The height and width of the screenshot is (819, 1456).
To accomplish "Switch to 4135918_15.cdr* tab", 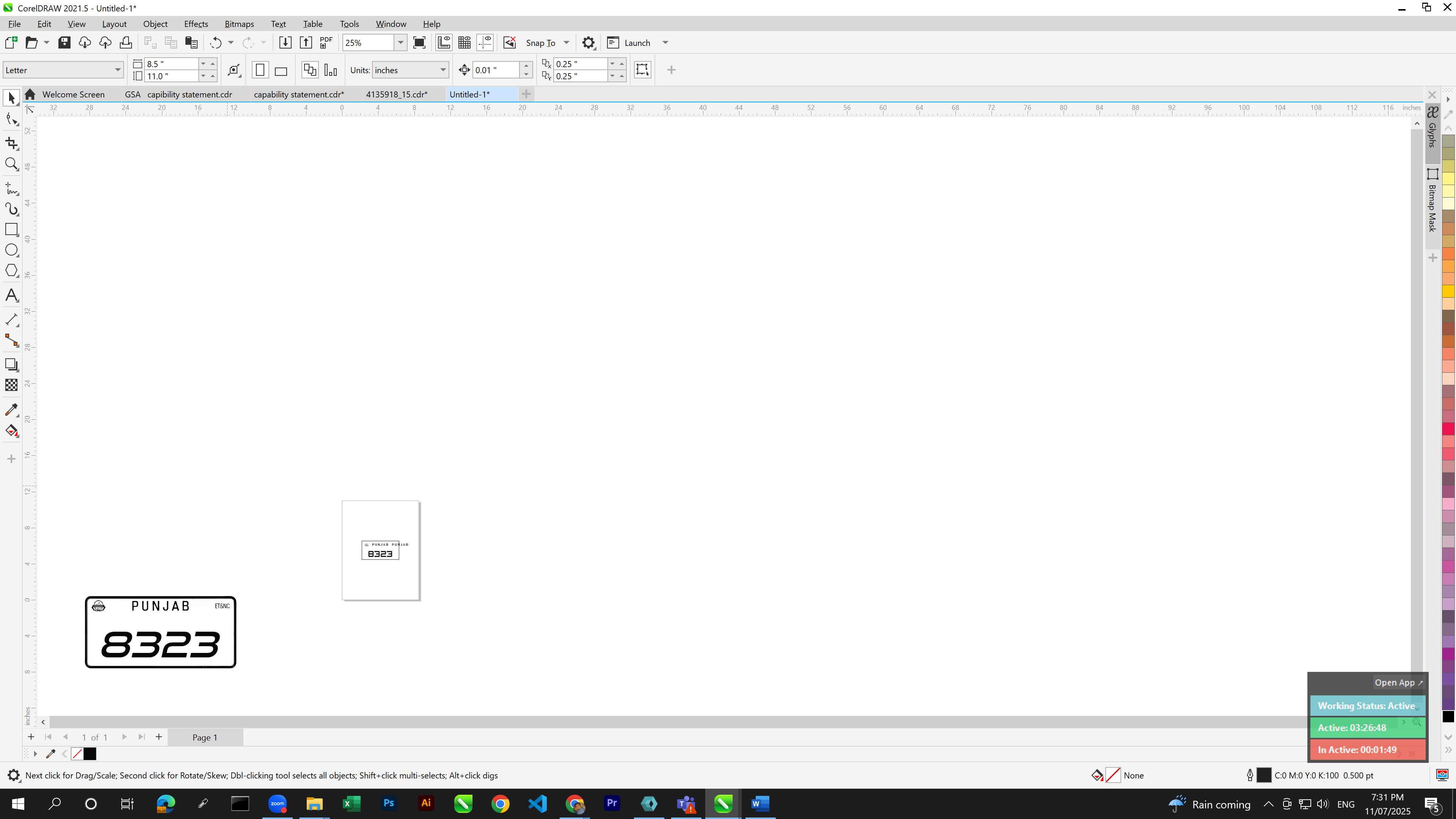I will click(x=397, y=94).
